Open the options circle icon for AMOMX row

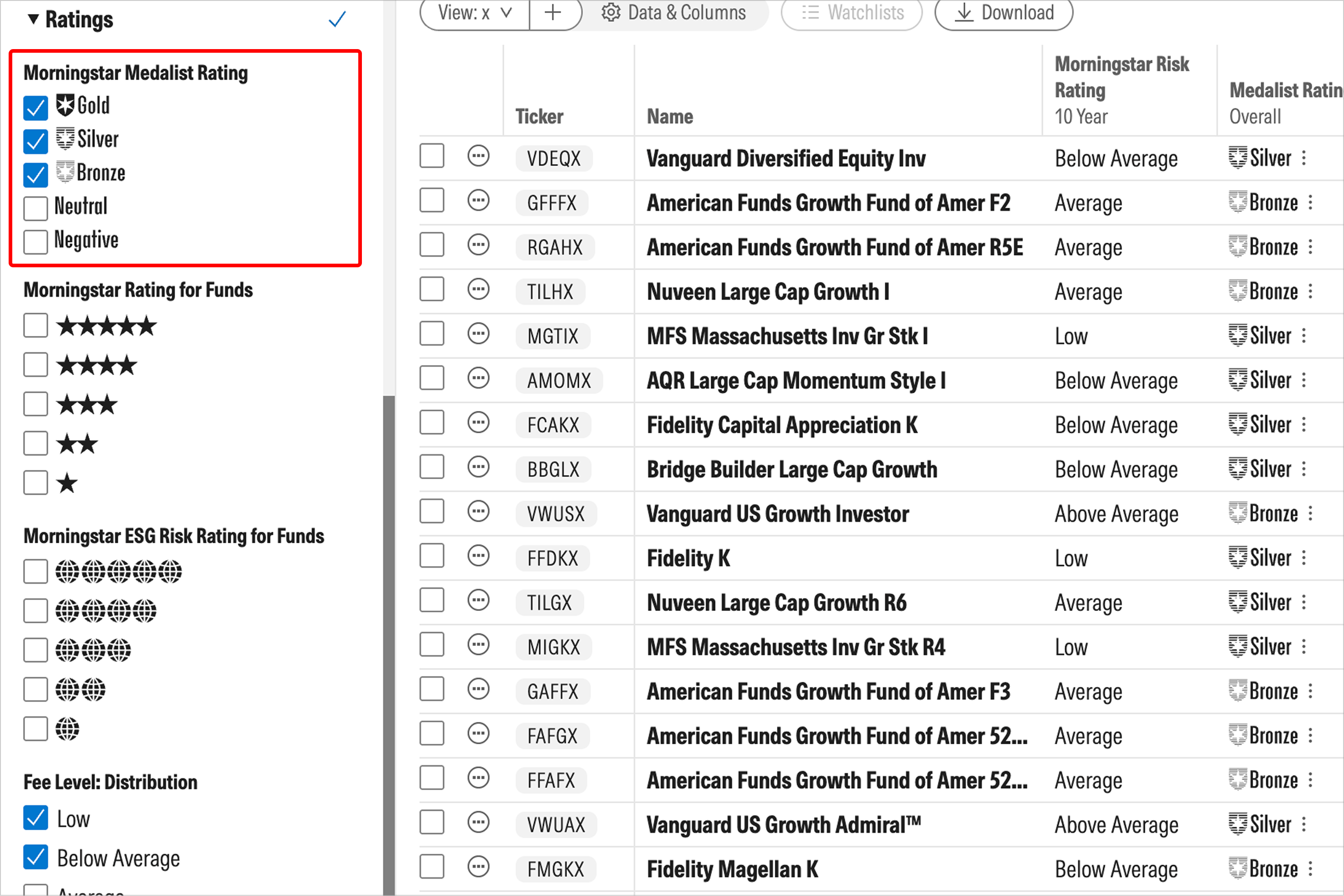478,378
